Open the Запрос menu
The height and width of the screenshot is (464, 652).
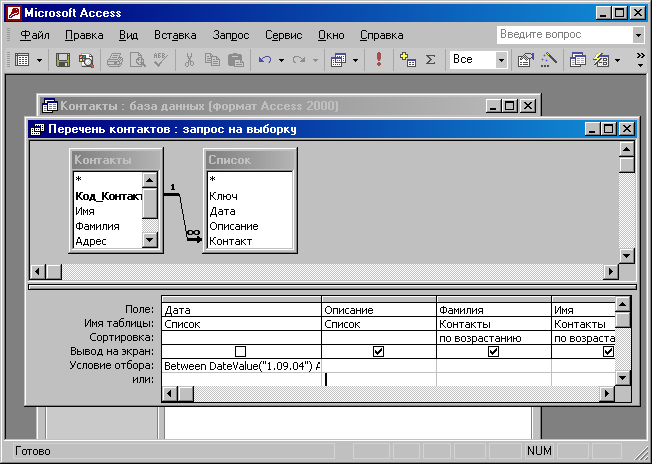231,35
